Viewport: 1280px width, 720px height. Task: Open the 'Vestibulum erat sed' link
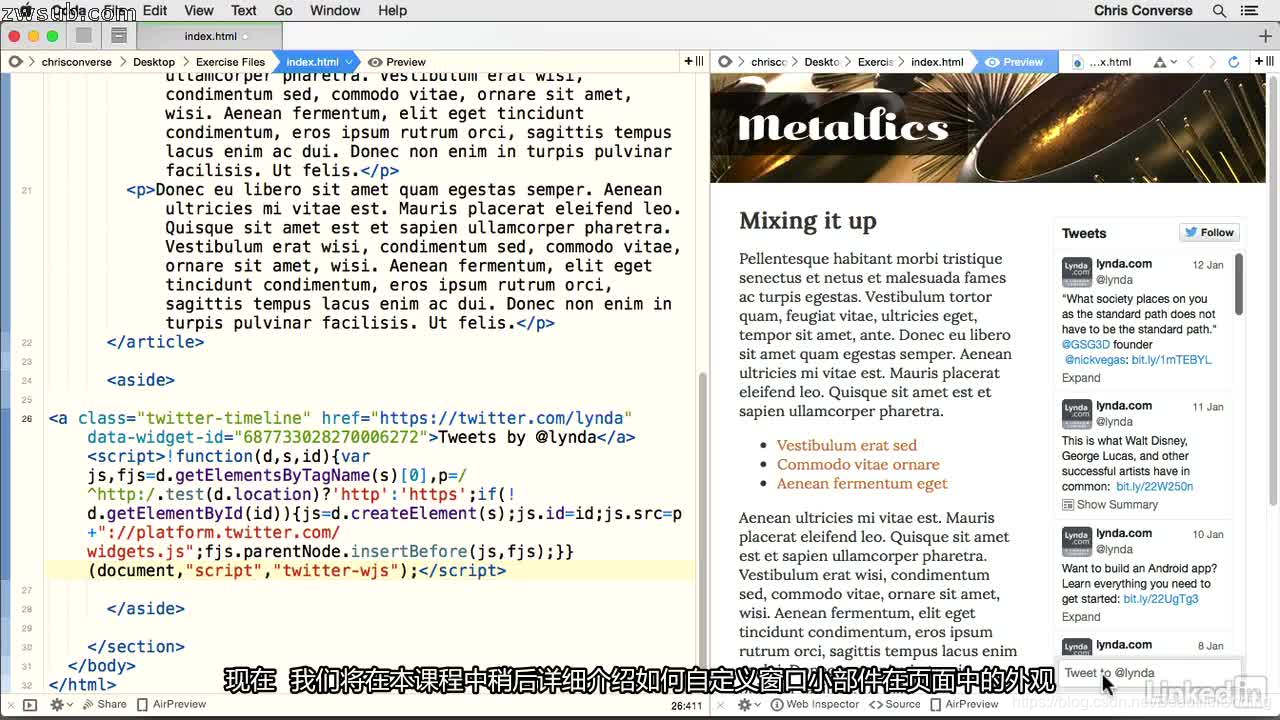point(846,445)
